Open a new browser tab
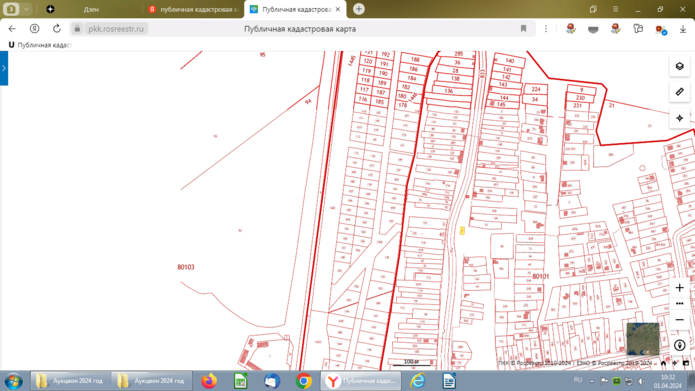This screenshot has height=391, width=695. (x=359, y=9)
